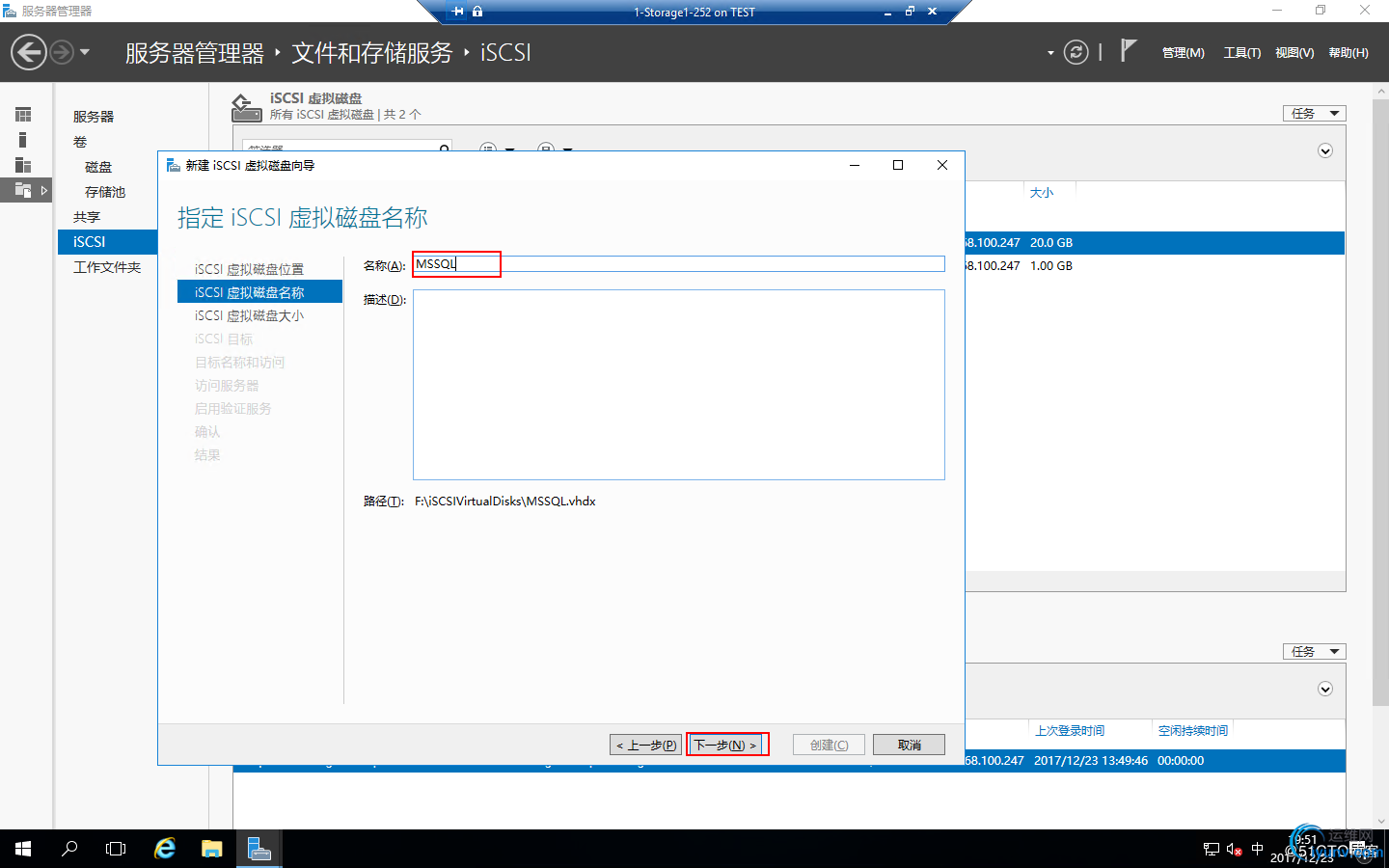Open network status tray icon

click(x=1212, y=849)
